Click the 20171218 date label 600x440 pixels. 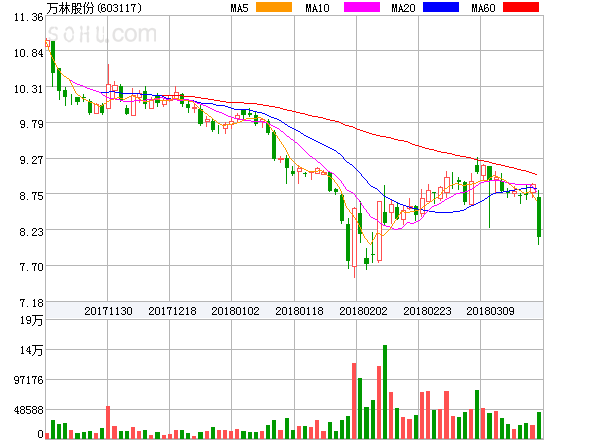pyautogui.click(x=172, y=311)
